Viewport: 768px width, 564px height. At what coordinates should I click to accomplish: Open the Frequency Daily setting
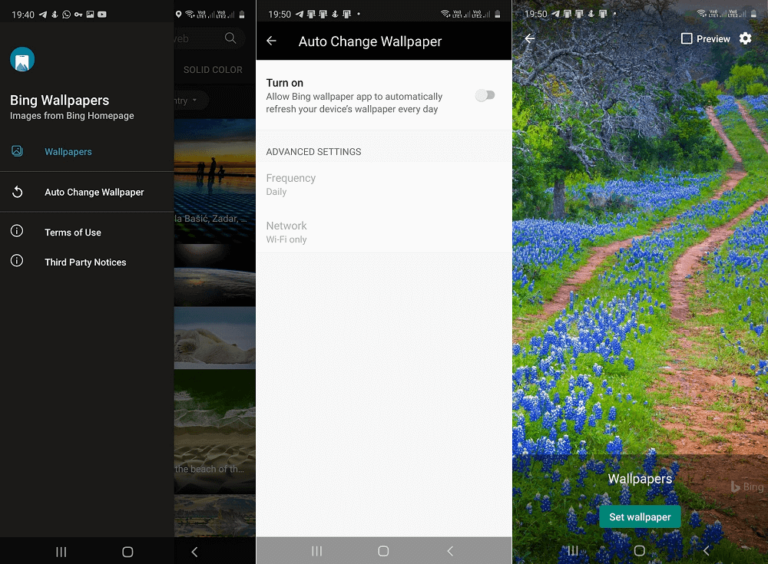click(x=384, y=185)
